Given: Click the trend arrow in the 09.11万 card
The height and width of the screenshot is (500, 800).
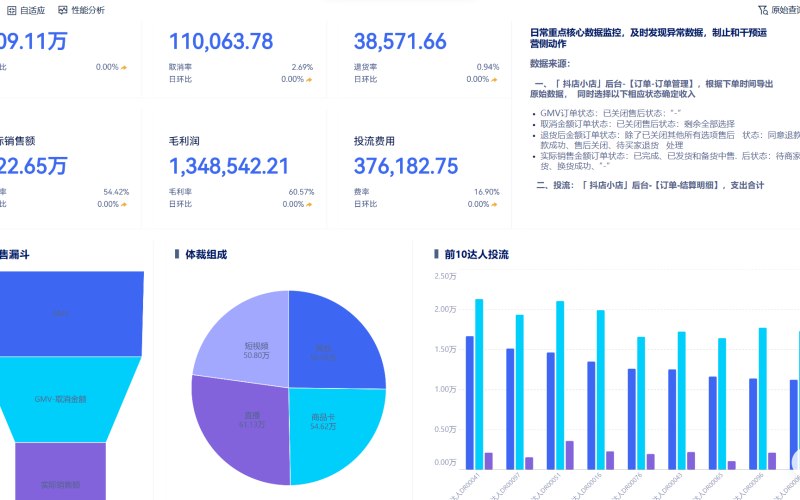Looking at the screenshot, I should [x=124, y=67].
